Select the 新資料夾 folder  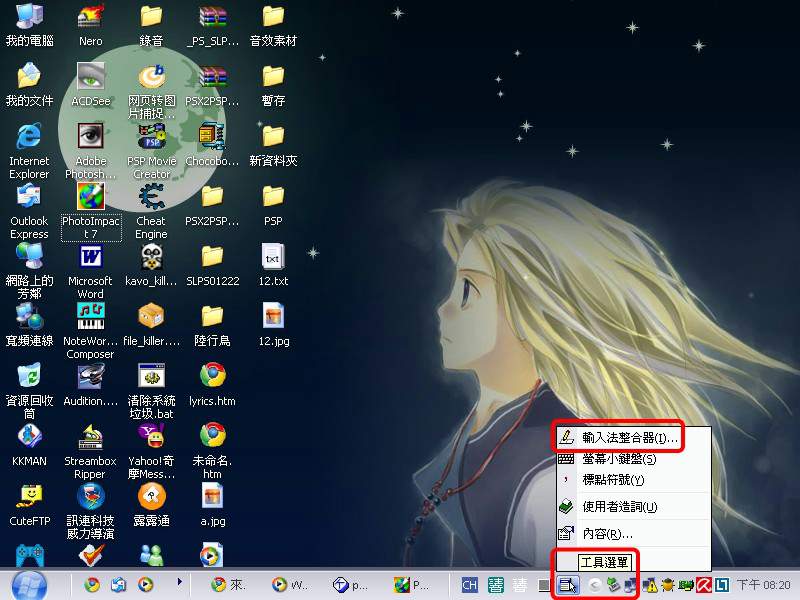(x=273, y=145)
